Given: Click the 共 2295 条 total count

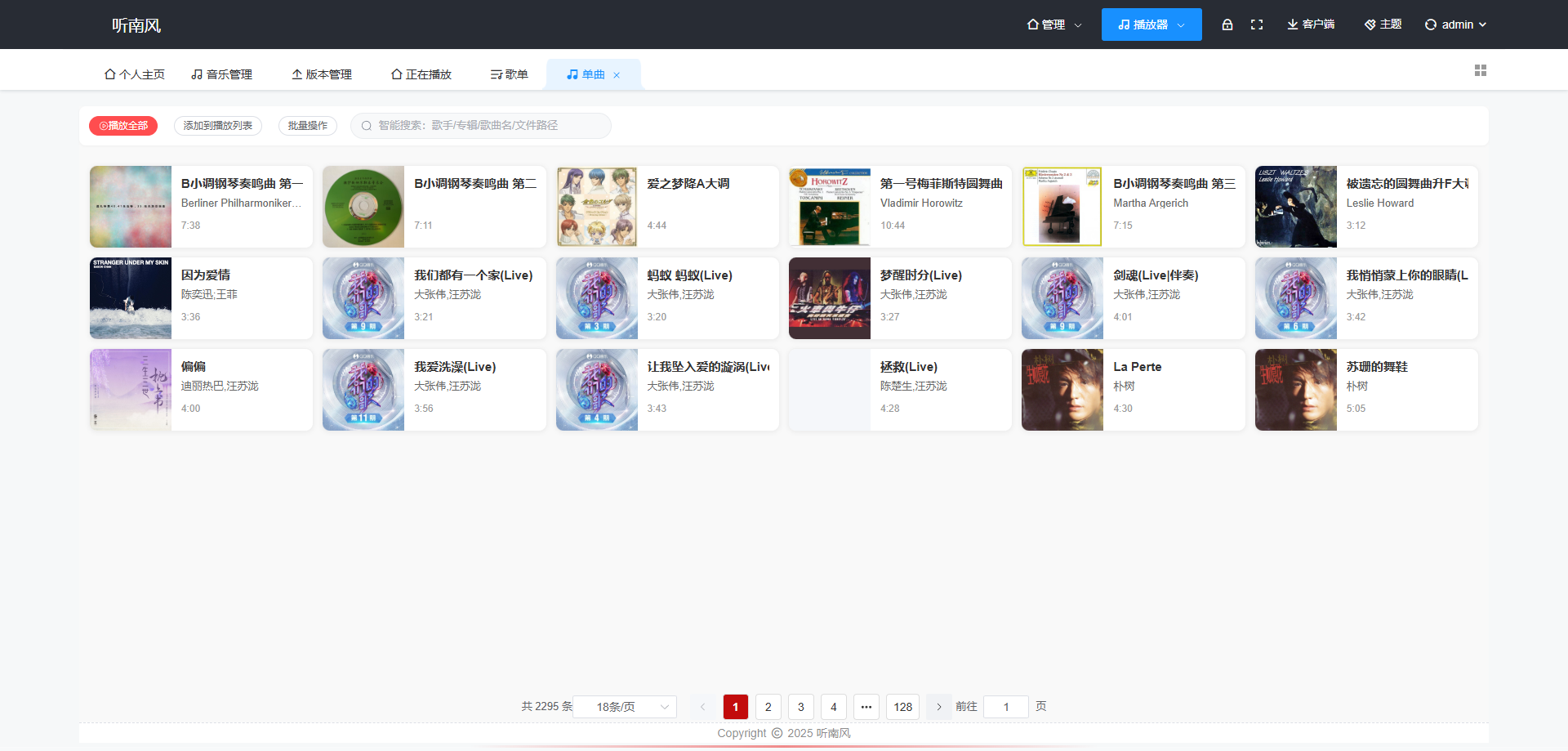Looking at the screenshot, I should click(547, 707).
